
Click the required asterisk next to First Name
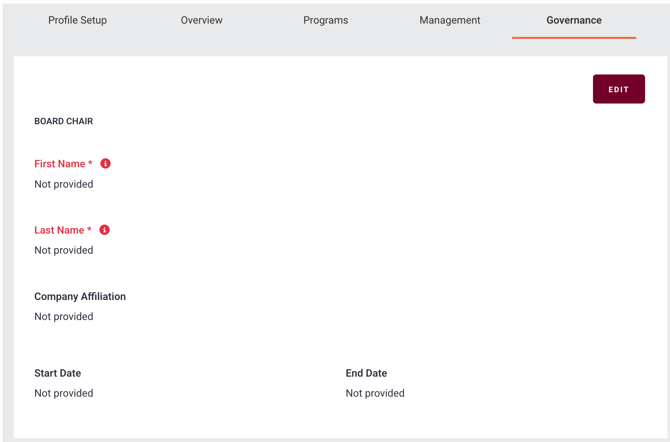click(x=90, y=164)
